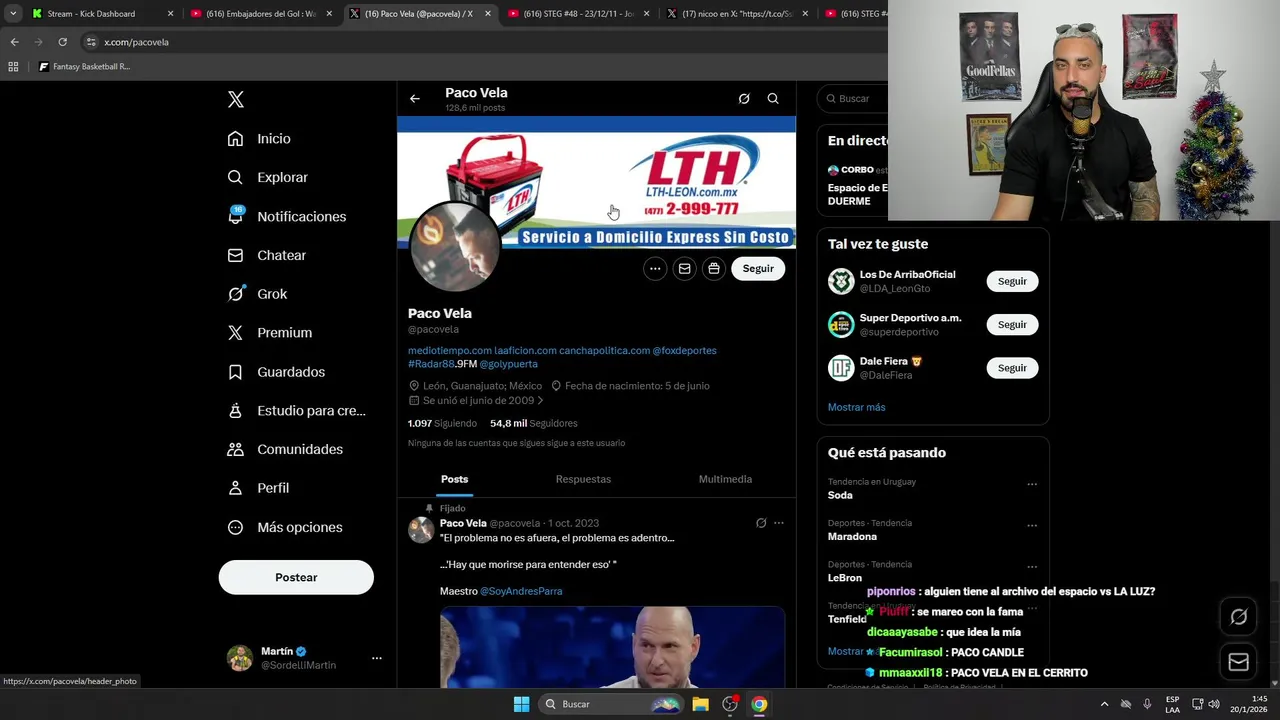This screenshot has height=720, width=1280.
Task: Click Grok icon in profile header
Action: pos(744,98)
